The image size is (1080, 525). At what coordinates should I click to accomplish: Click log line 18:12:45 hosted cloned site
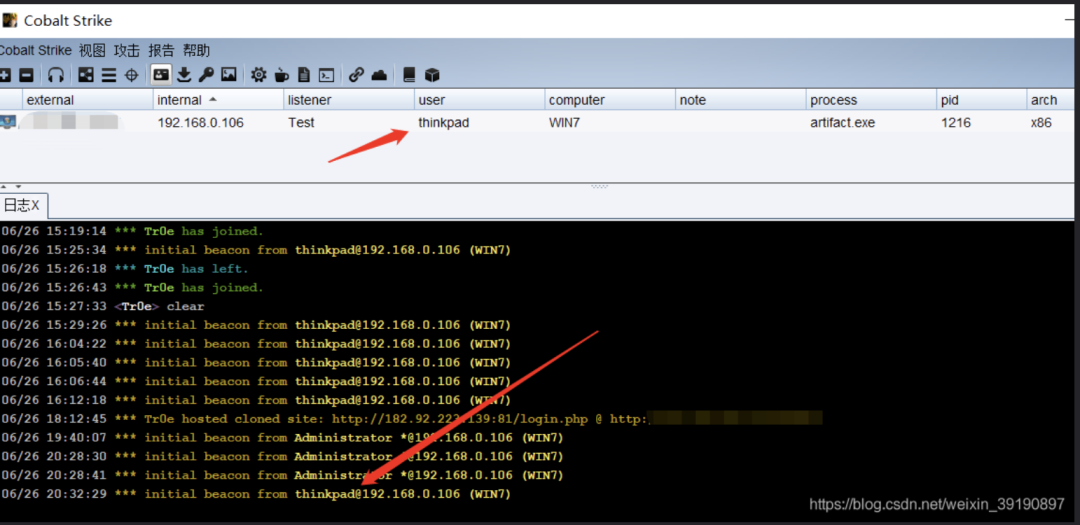coord(411,419)
